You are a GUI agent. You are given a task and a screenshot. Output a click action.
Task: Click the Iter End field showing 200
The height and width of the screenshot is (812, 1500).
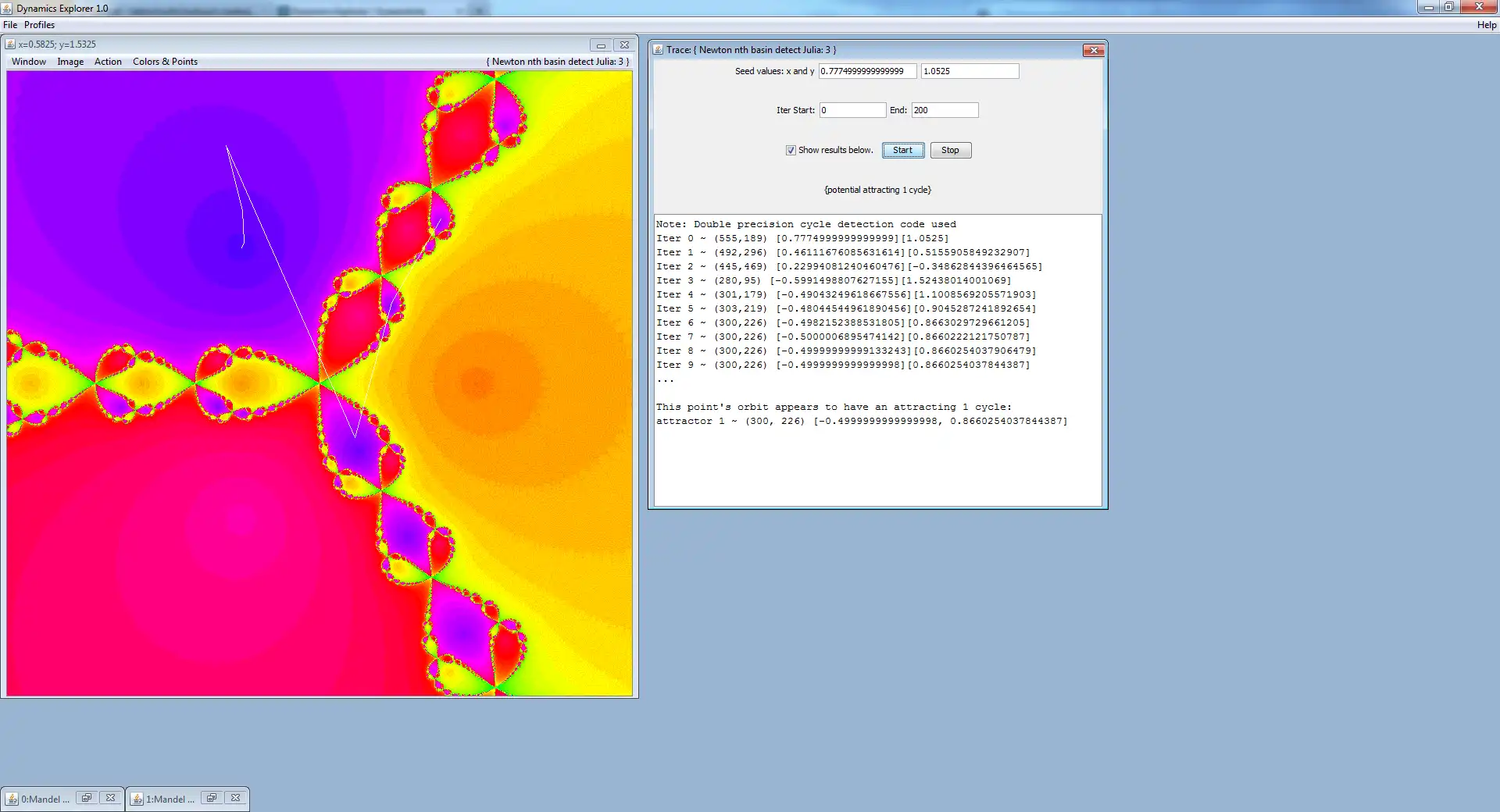tap(945, 110)
